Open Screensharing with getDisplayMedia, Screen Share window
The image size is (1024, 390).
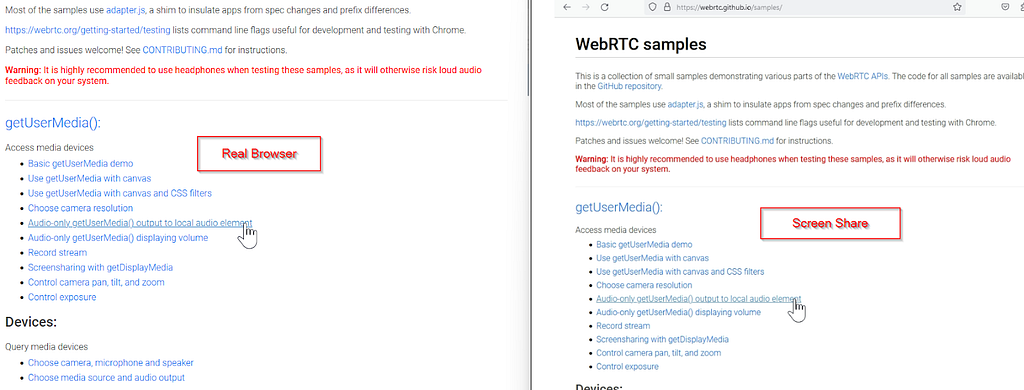click(662, 339)
